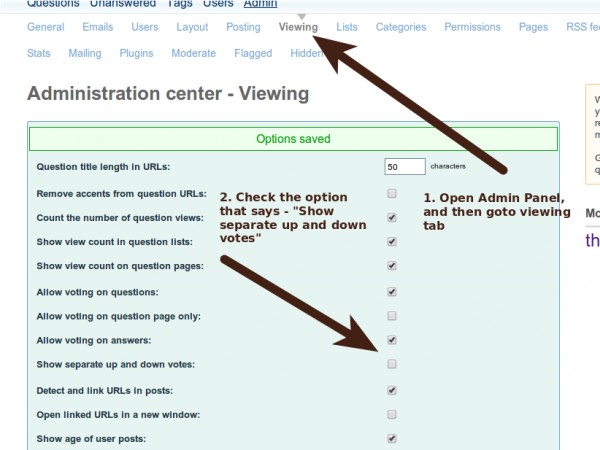Open the Posting settings tab
The height and width of the screenshot is (450, 600).
pos(243,27)
